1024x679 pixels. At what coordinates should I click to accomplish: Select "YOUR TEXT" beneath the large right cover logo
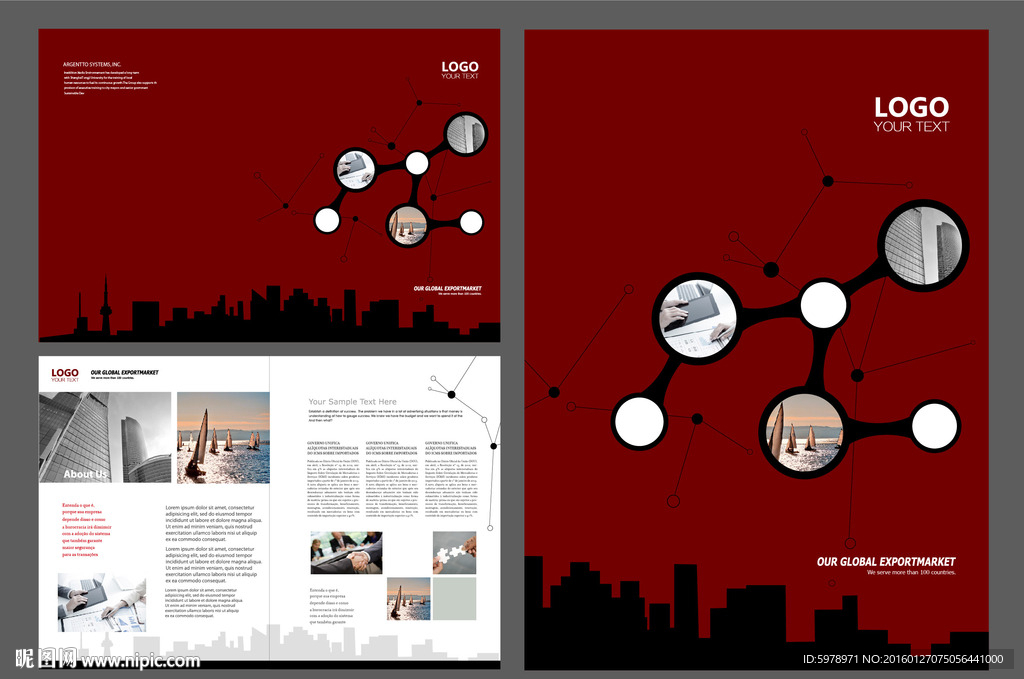911,127
